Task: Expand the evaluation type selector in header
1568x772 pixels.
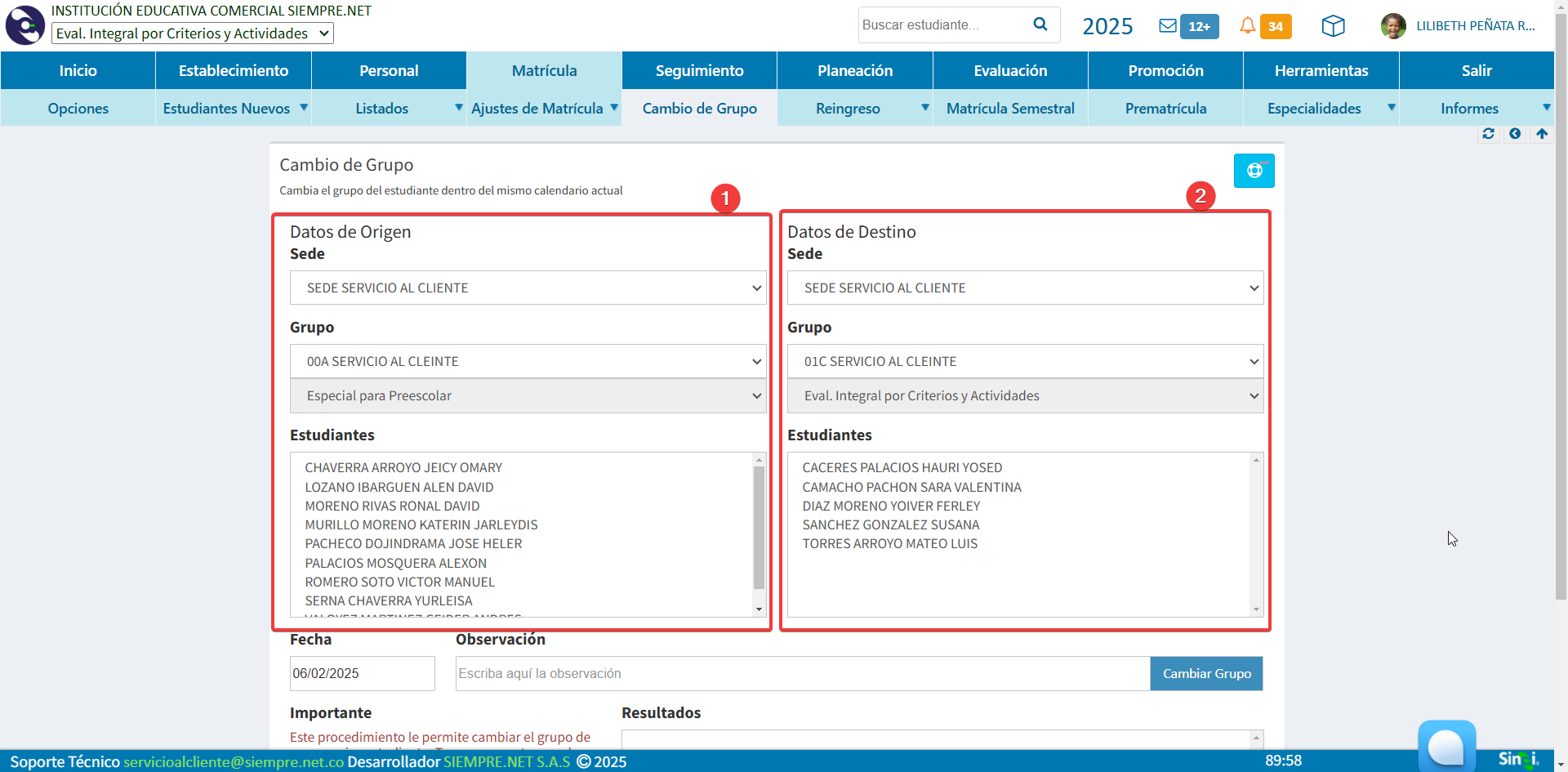Action: [x=193, y=33]
